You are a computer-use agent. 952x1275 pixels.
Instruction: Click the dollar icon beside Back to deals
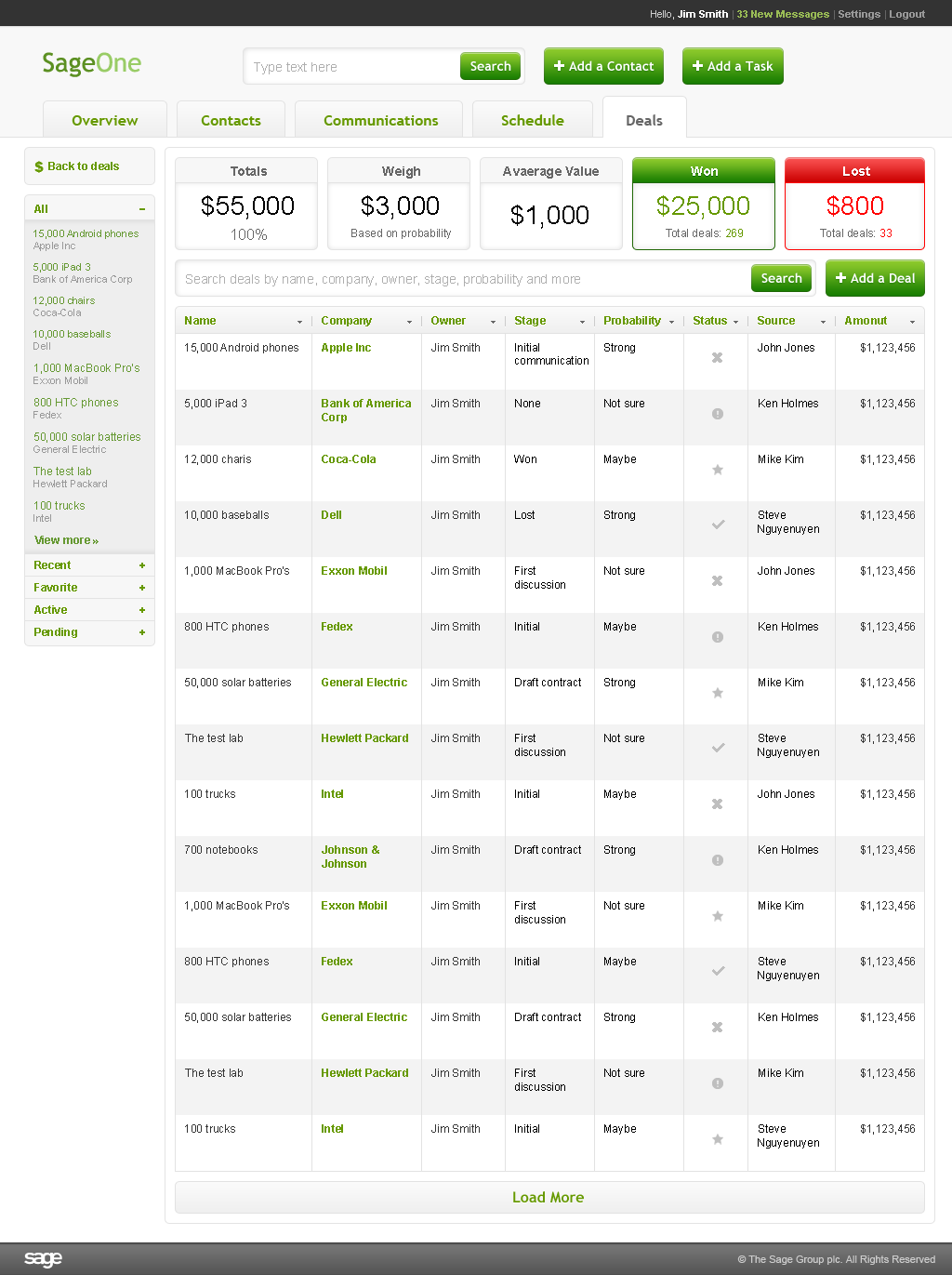click(39, 167)
